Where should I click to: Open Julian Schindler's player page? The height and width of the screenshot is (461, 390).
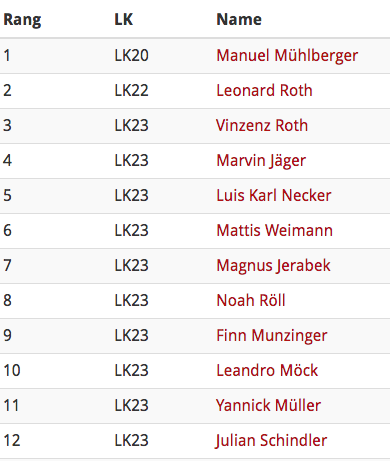(271, 441)
